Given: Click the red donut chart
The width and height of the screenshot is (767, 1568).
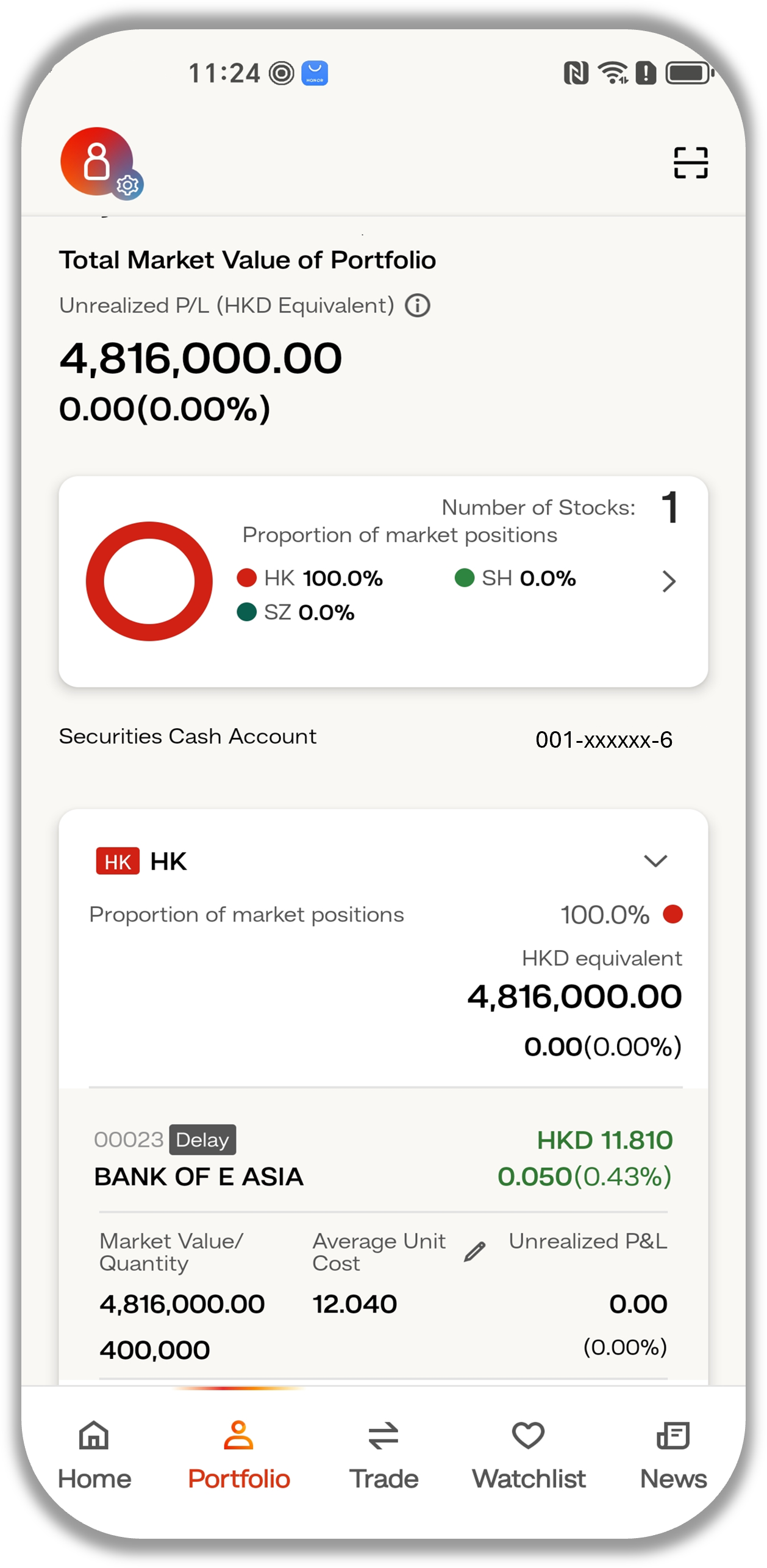Looking at the screenshot, I should (x=149, y=581).
